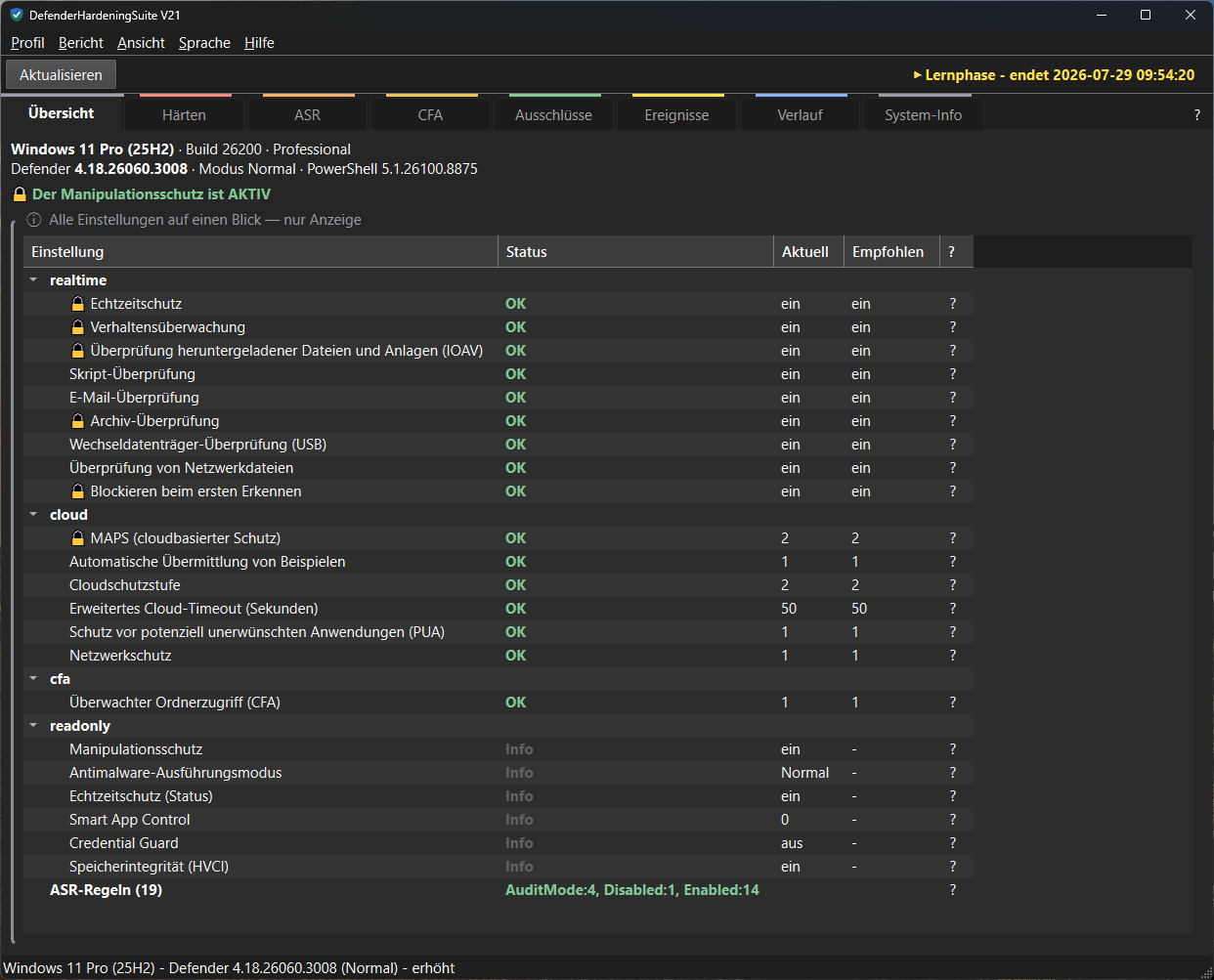Screen dimensions: 1214x980
Task: Click the DefenderHardeningSuite shield icon in title bar
Action: [x=16, y=15]
